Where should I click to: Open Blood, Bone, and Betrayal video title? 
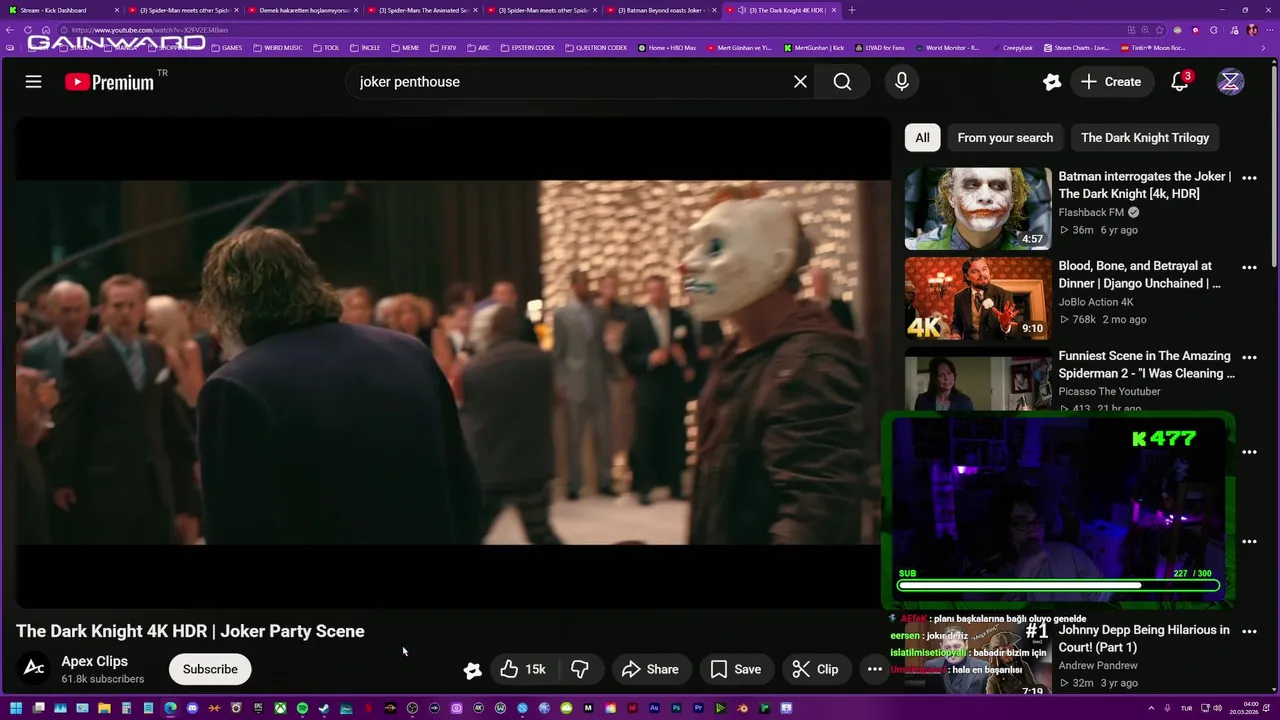1139,274
